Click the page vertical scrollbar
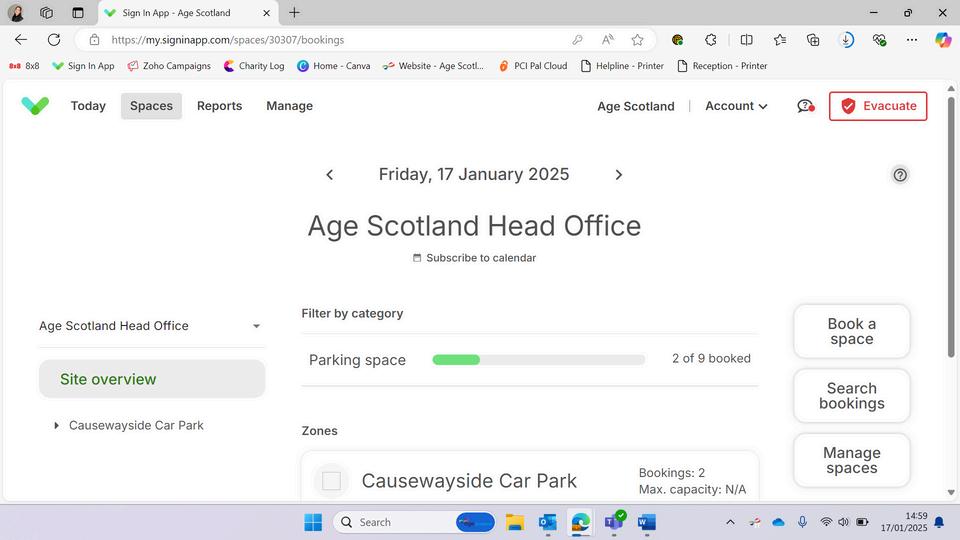Viewport: 960px width, 540px height. click(x=951, y=227)
